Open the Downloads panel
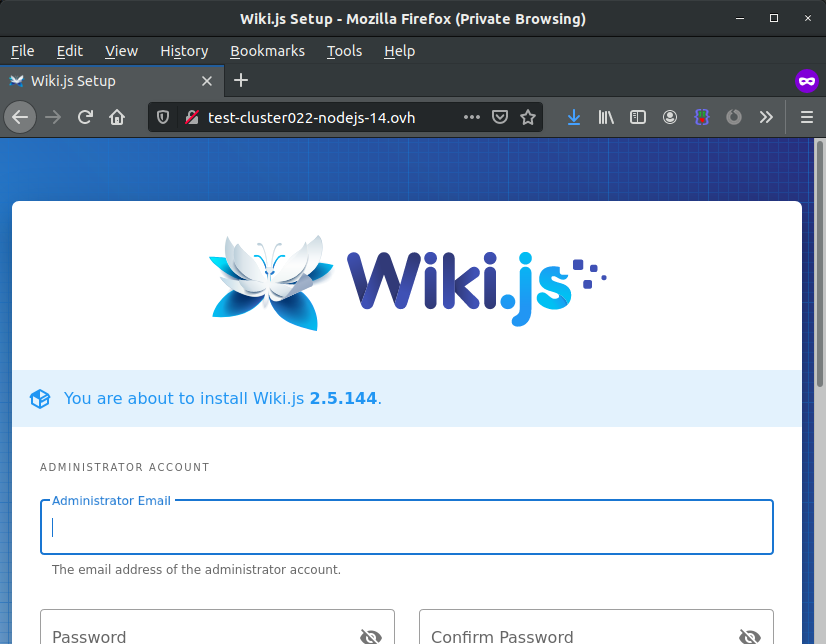Viewport: 826px width, 644px height. pyautogui.click(x=573, y=117)
